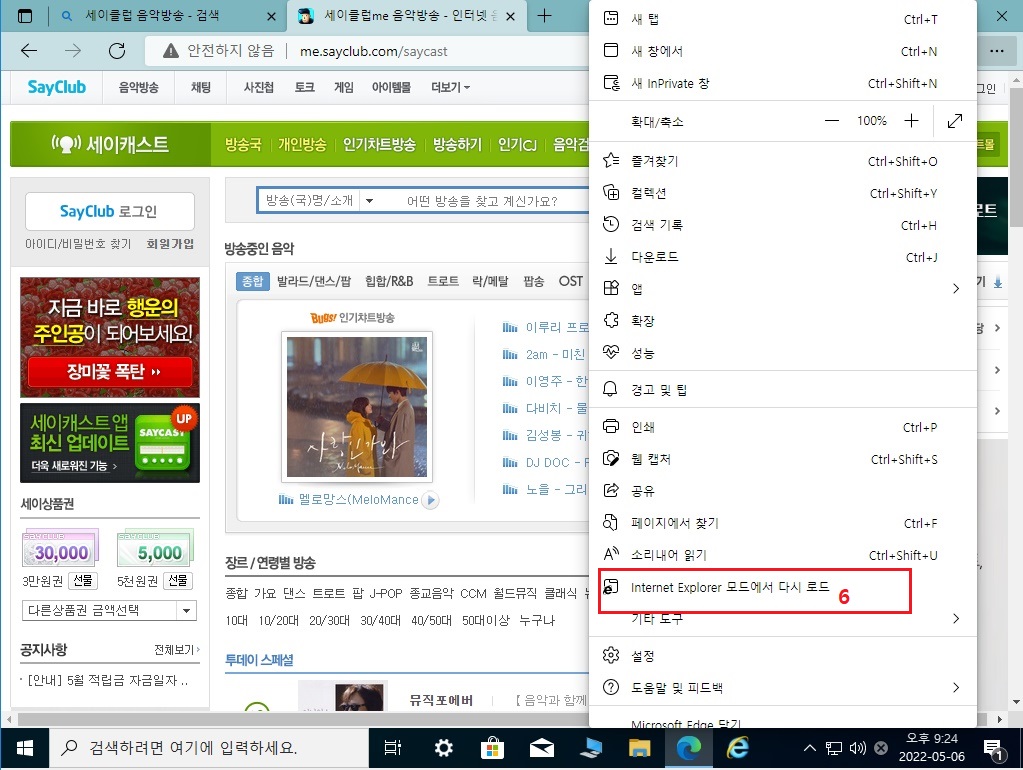
Task: Start Web capture (웹 캡처)
Action: point(782,459)
